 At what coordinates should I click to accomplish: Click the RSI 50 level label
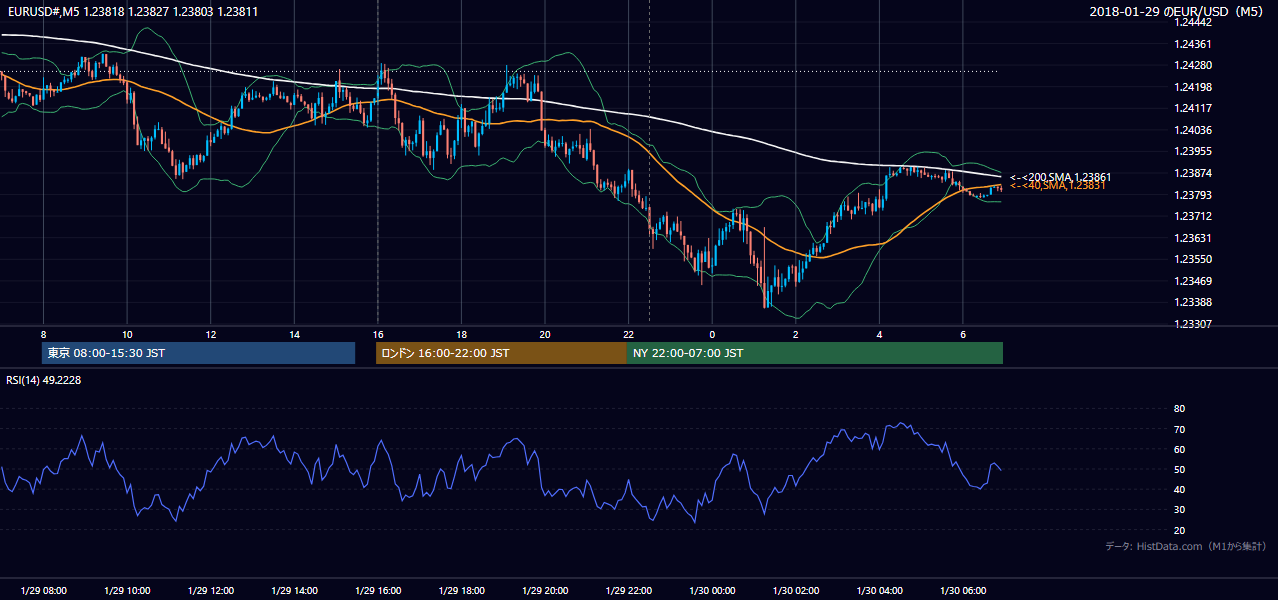[1180, 469]
